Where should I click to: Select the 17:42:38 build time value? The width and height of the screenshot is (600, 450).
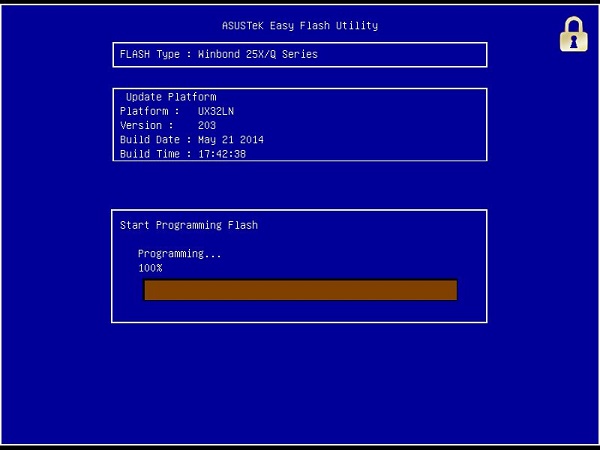(x=222, y=153)
